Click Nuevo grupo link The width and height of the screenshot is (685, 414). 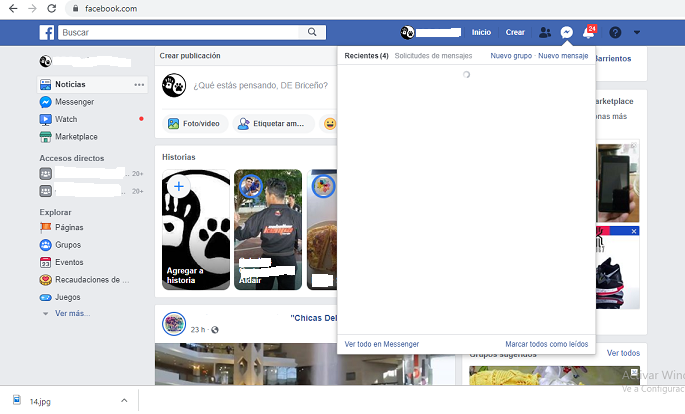(511, 55)
